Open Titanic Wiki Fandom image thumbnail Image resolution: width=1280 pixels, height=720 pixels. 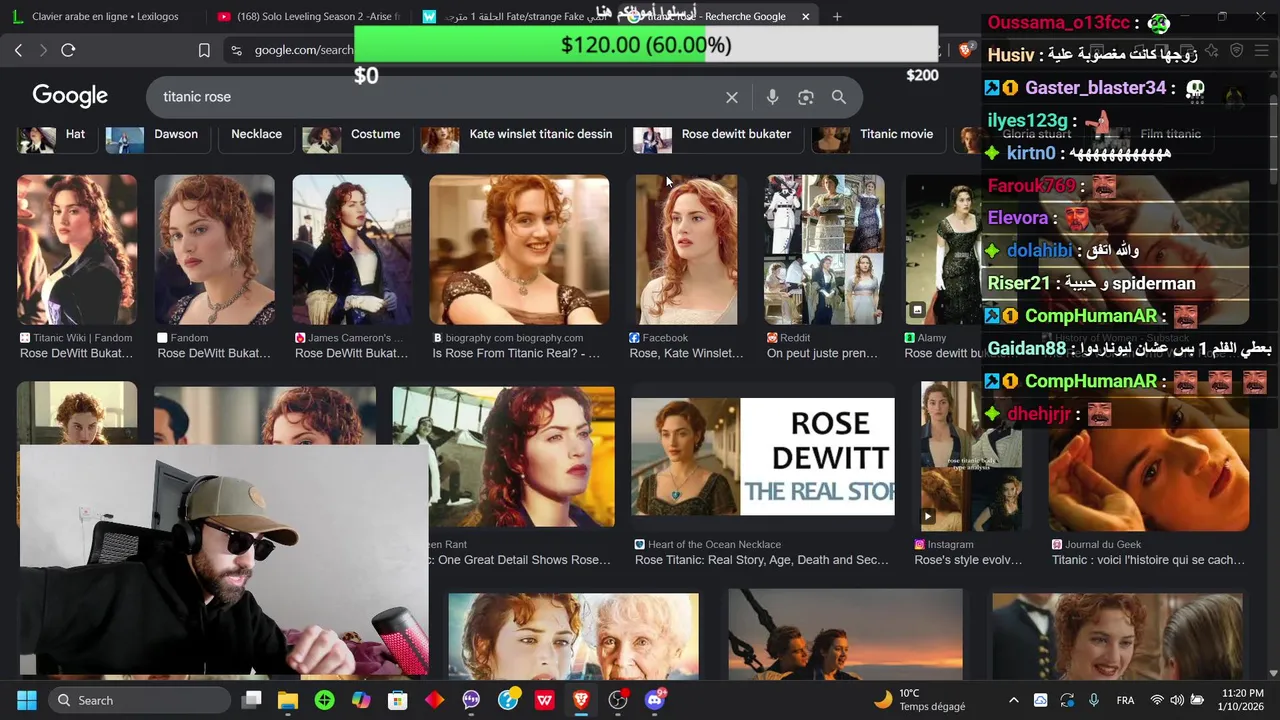77,249
